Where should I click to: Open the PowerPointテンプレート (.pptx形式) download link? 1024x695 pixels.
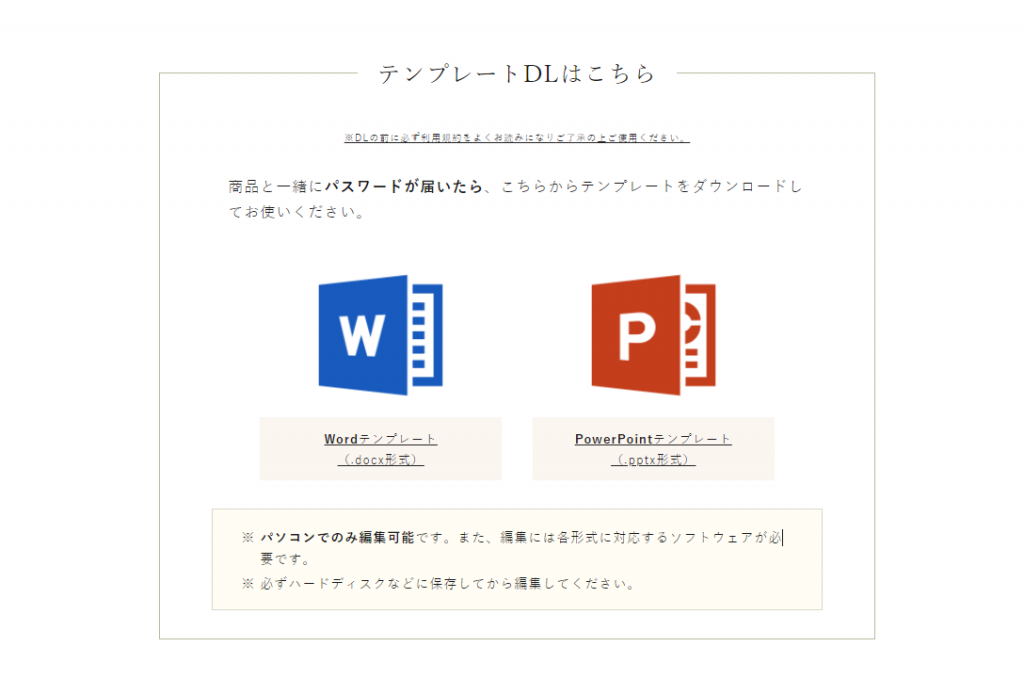tap(651, 438)
